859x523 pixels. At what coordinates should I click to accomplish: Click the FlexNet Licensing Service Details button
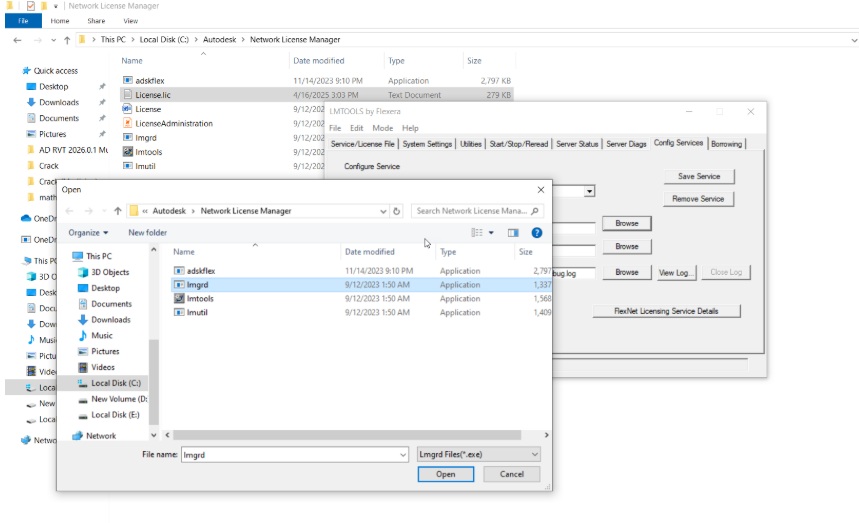point(665,311)
